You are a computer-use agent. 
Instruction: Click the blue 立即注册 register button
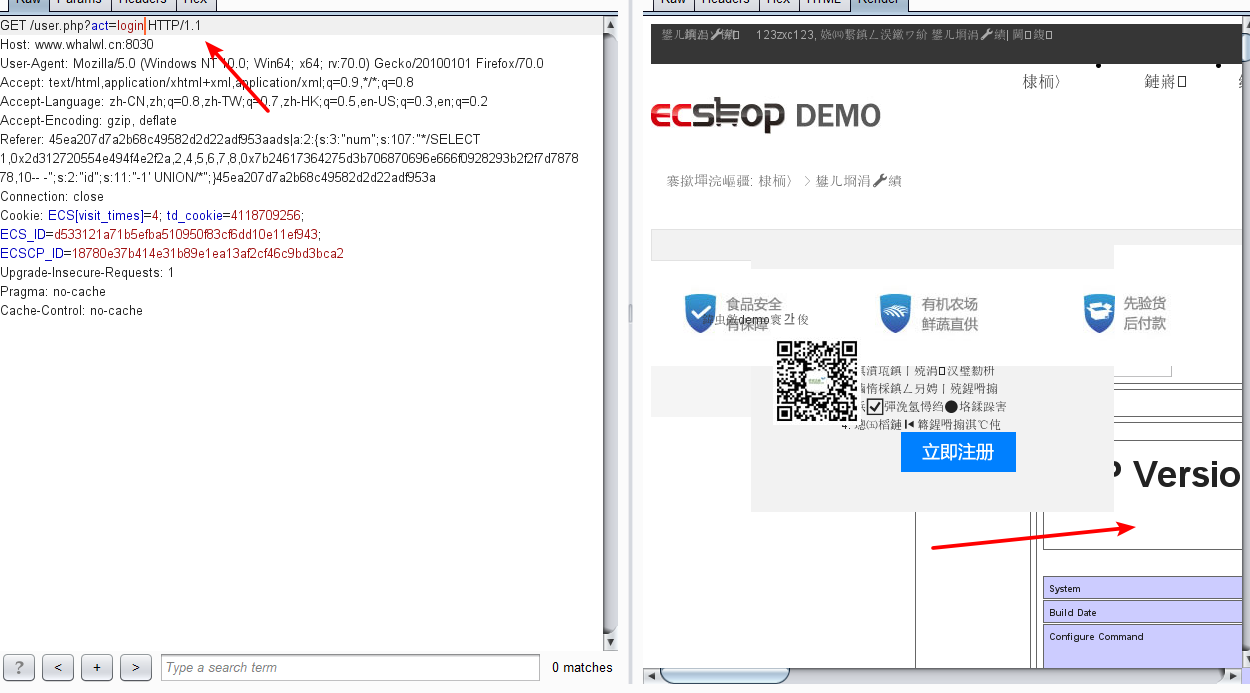pos(958,452)
